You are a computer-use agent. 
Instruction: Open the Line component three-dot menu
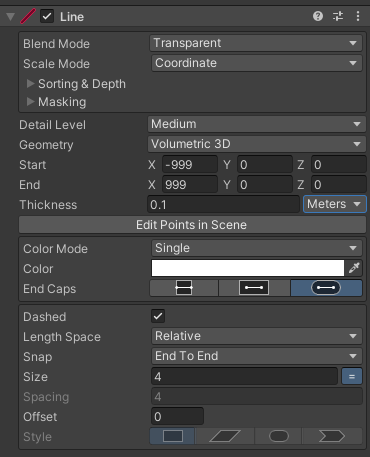358,16
